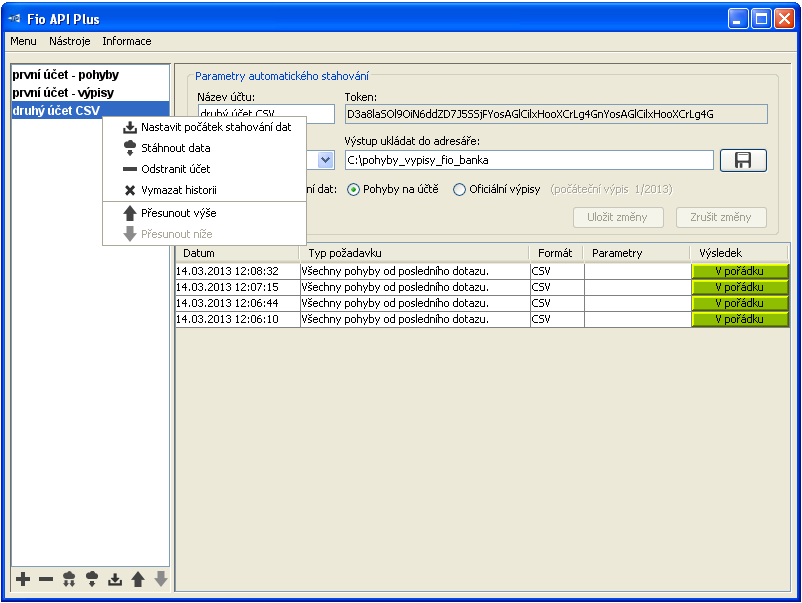The image size is (802, 603).
Task: Select the 'Pohyby na účtě' radio button
Action: (354, 190)
